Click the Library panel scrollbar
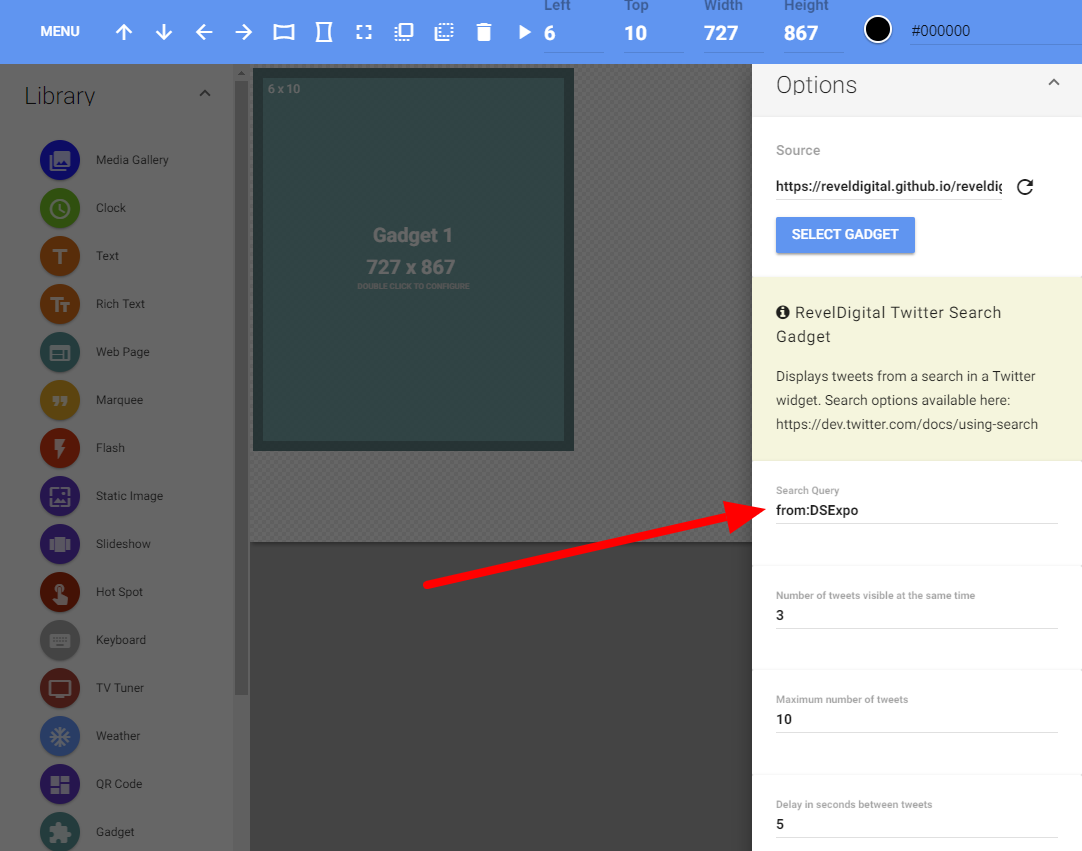The image size is (1082, 851). coord(241,387)
